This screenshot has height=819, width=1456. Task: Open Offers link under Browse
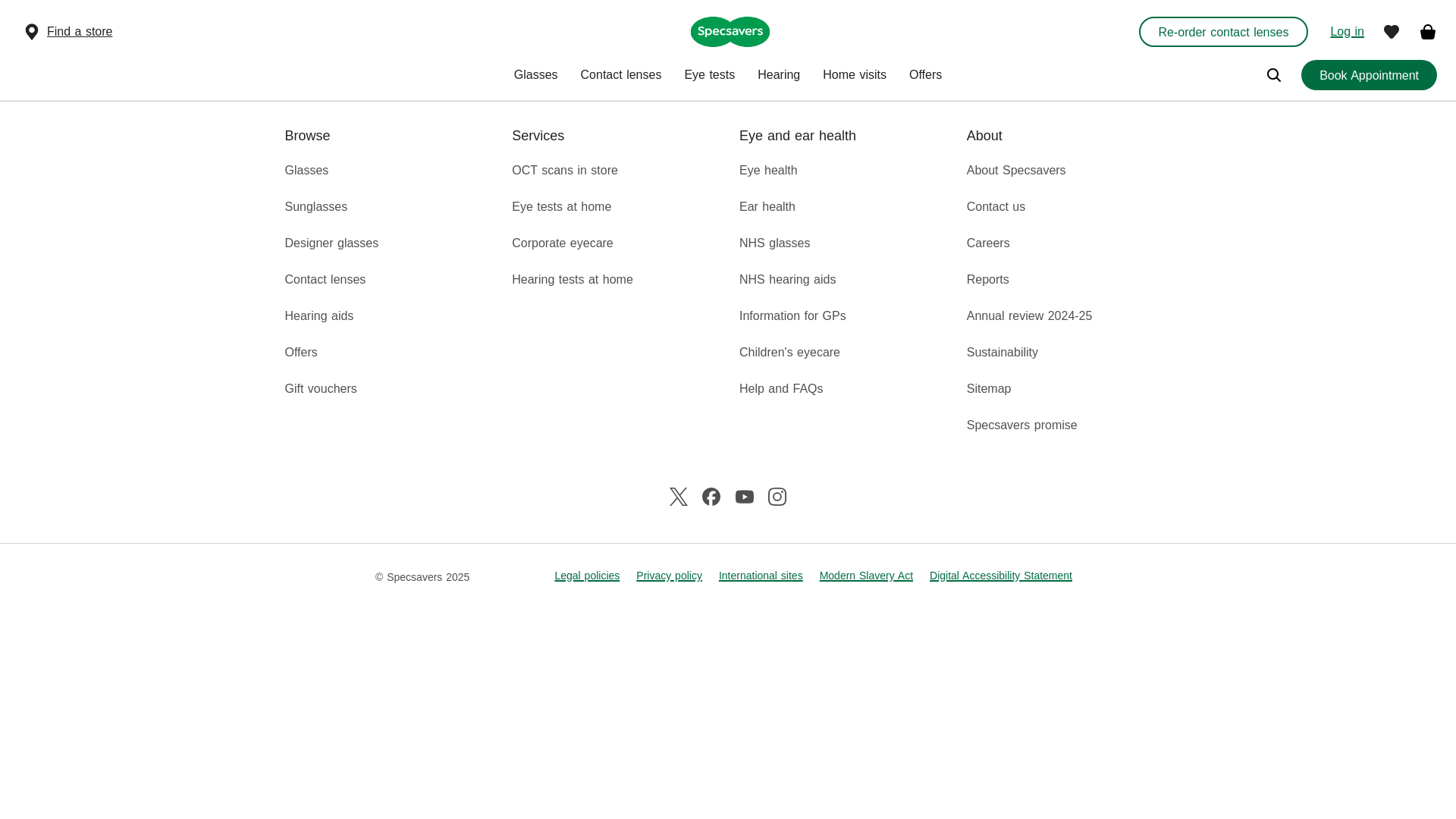click(300, 353)
